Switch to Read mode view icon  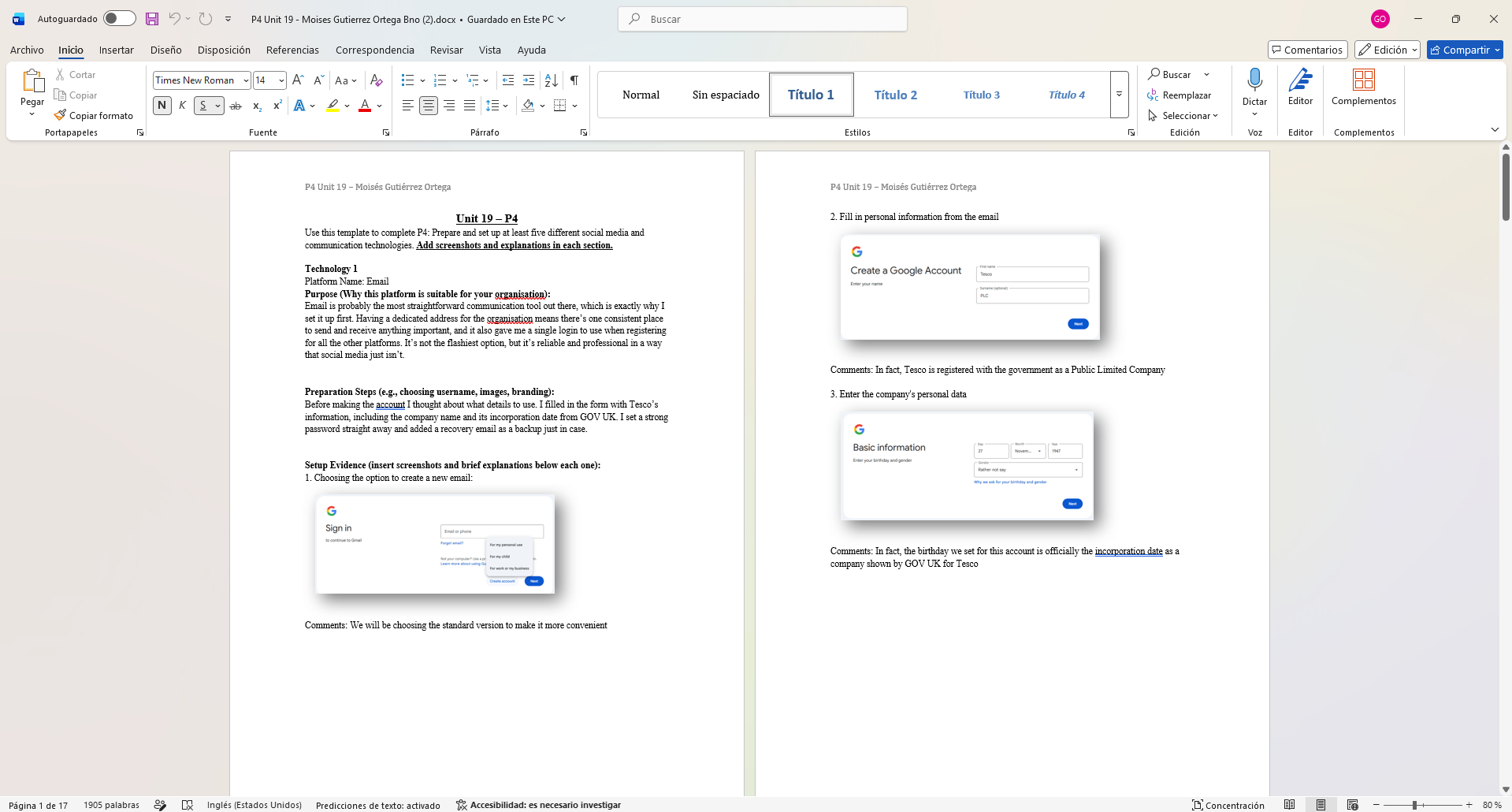1290,805
